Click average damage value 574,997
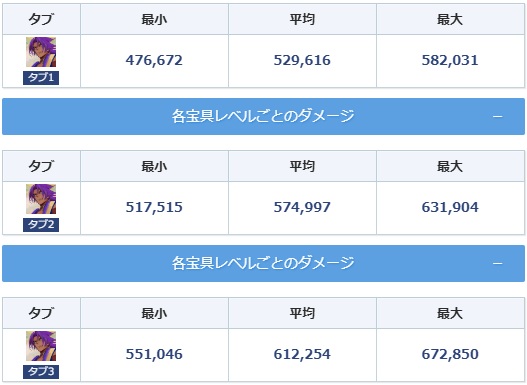Screen dimensions: 527x385 [x=302, y=207]
